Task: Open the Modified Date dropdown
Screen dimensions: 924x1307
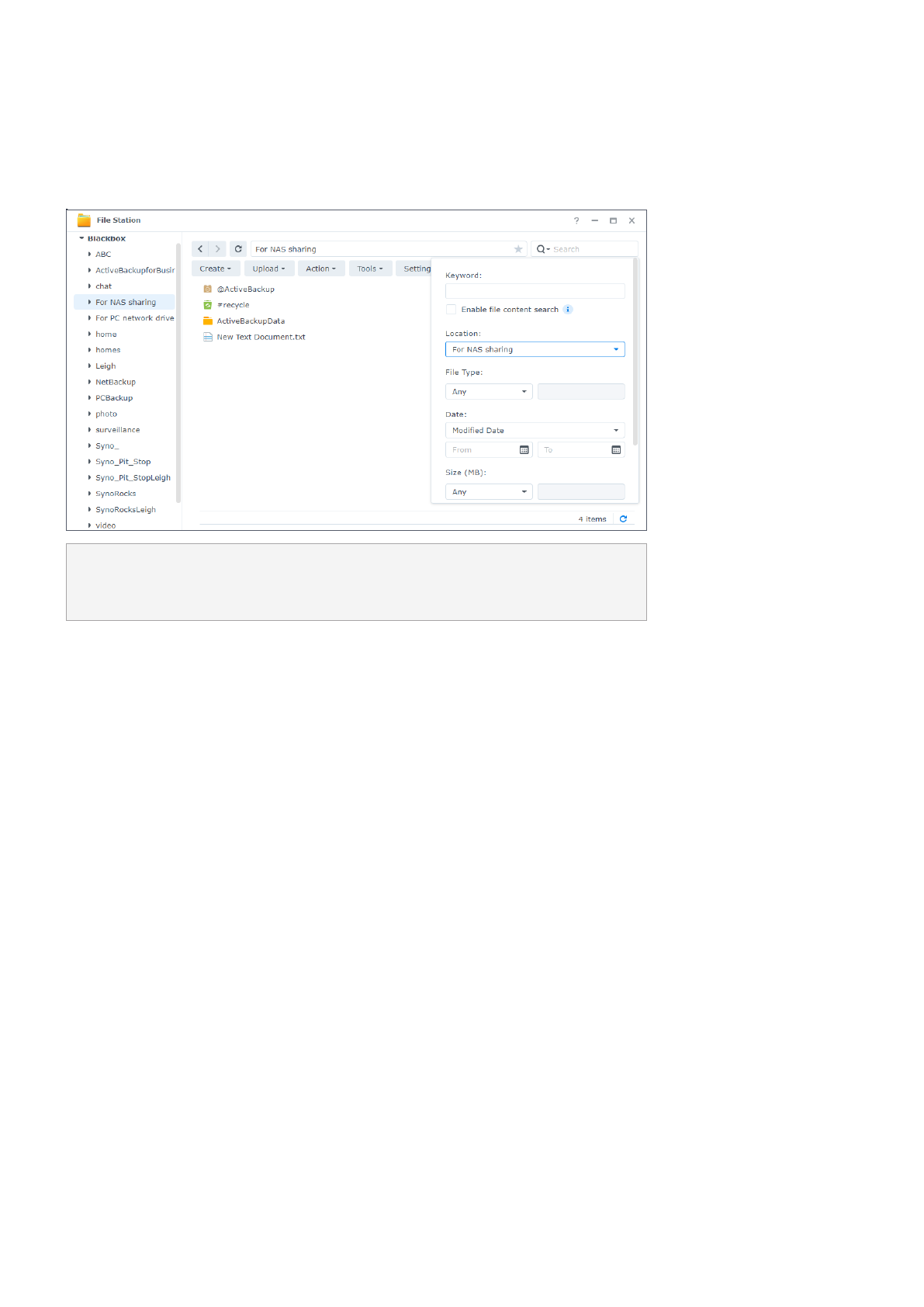Action: [535, 431]
